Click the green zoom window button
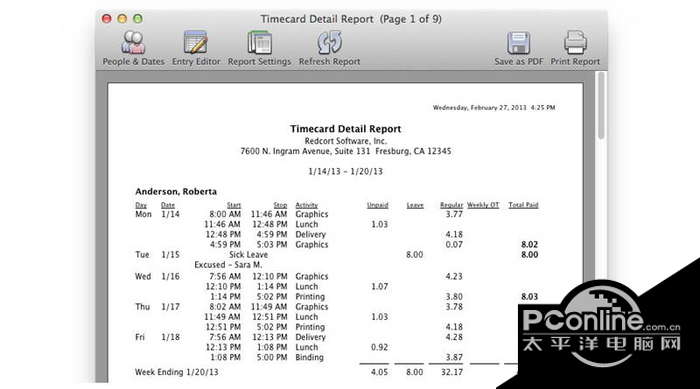Image resolution: width=700 pixels, height=389 pixels. click(x=138, y=19)
